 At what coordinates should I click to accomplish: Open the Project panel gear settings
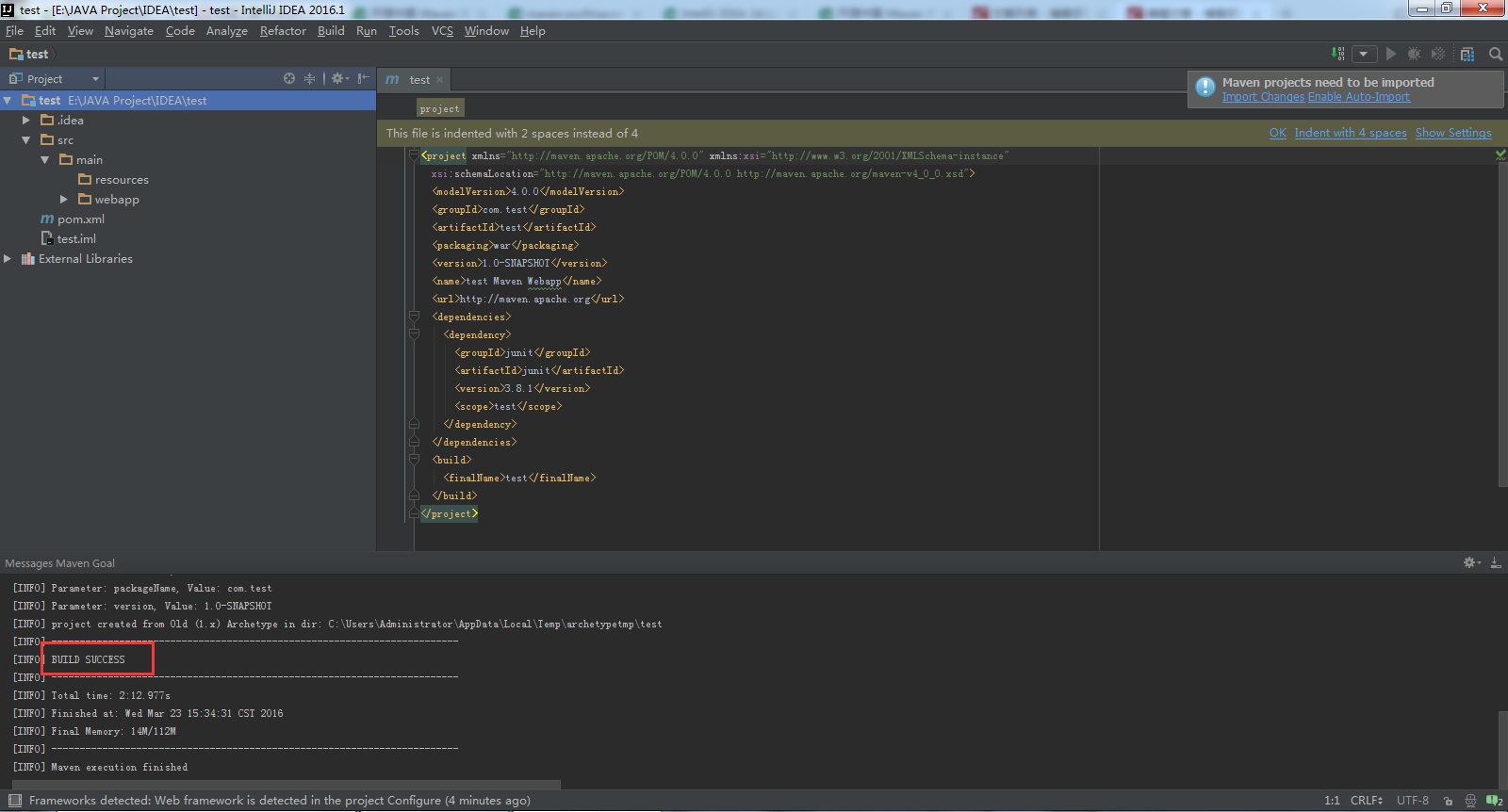339,78
